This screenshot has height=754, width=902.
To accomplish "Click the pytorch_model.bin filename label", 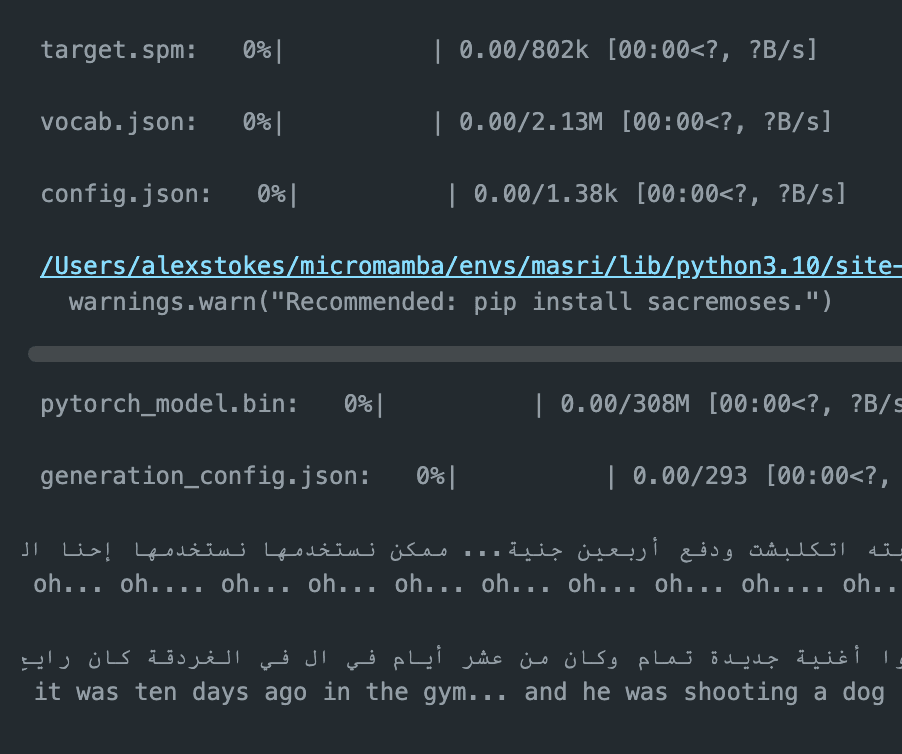I will coord(169,404).
